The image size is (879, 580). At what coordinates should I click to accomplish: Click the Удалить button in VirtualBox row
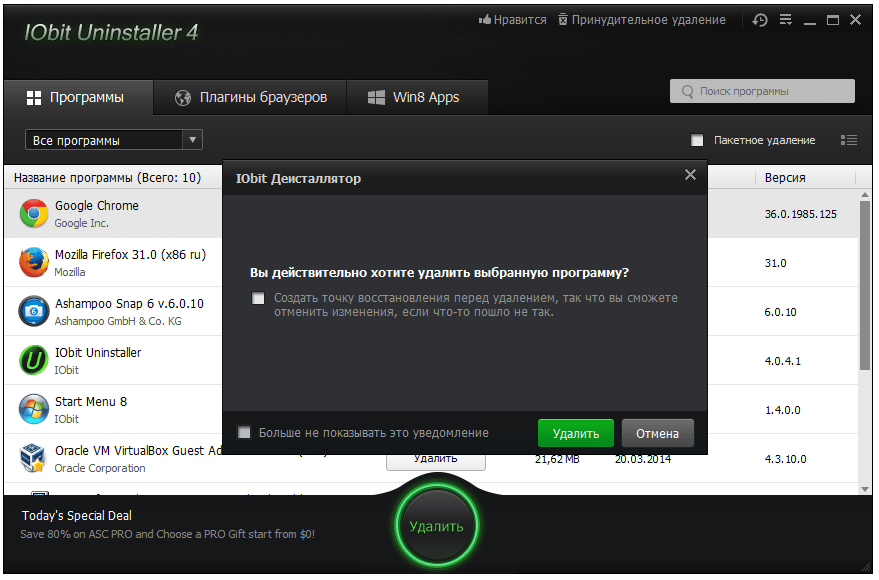tap(436, 461)
